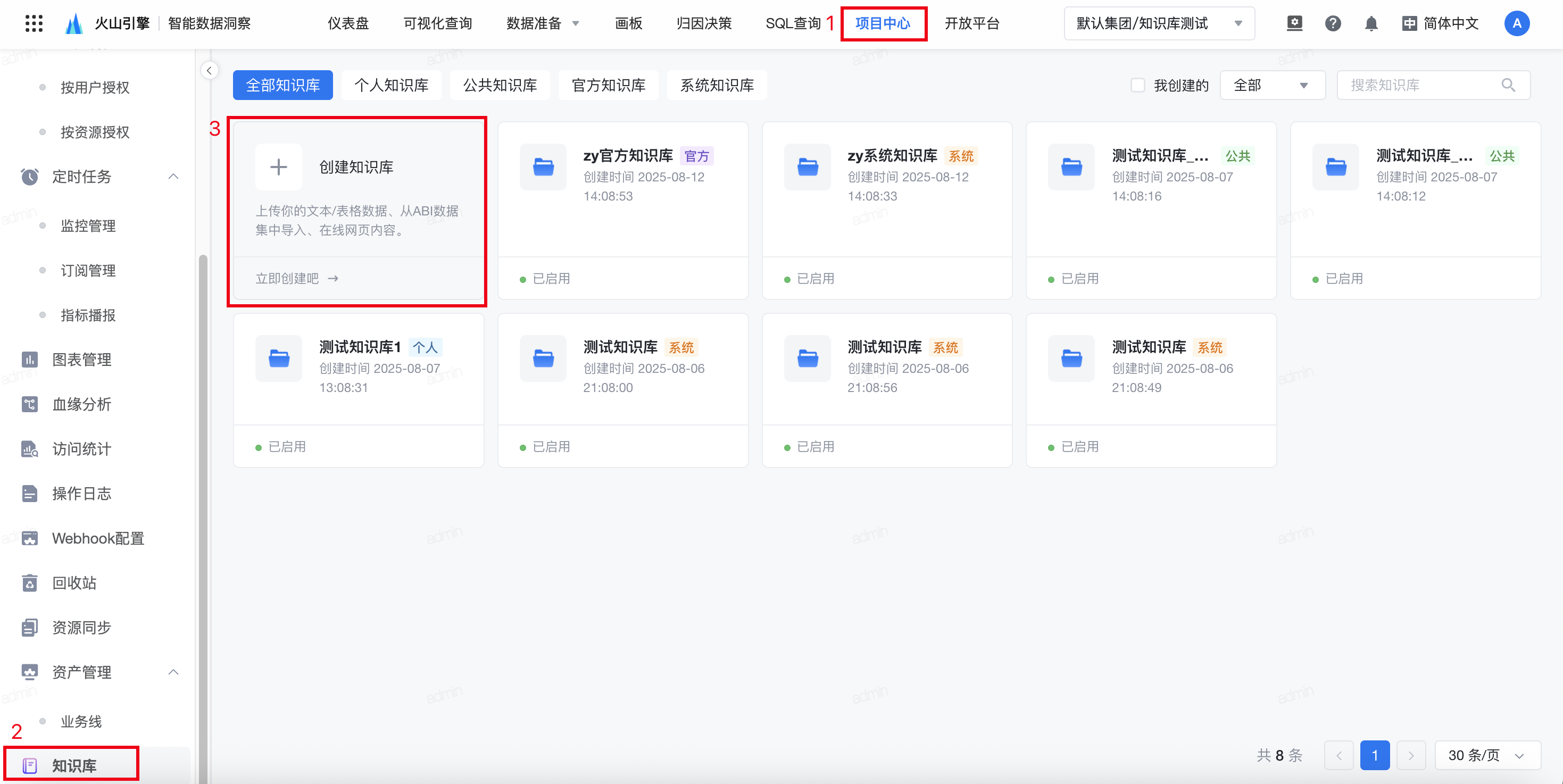Open 回收站 recycle bin in sidebar
This screenshot has width=1563, height=784.
tap(74, 582)
